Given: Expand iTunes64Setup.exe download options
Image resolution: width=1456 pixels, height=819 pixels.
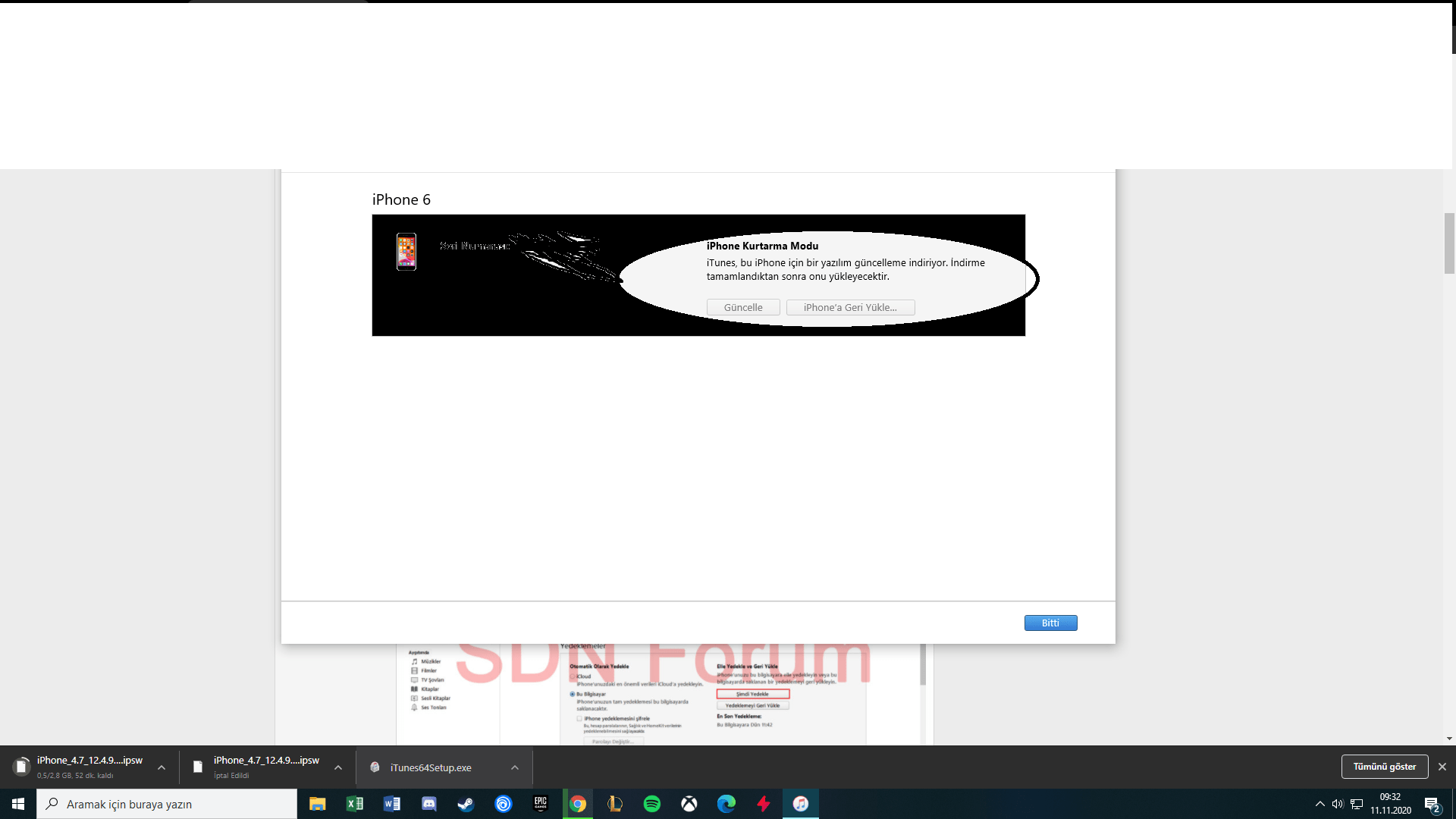Looking at the screenshot, I should coord(515,767).
